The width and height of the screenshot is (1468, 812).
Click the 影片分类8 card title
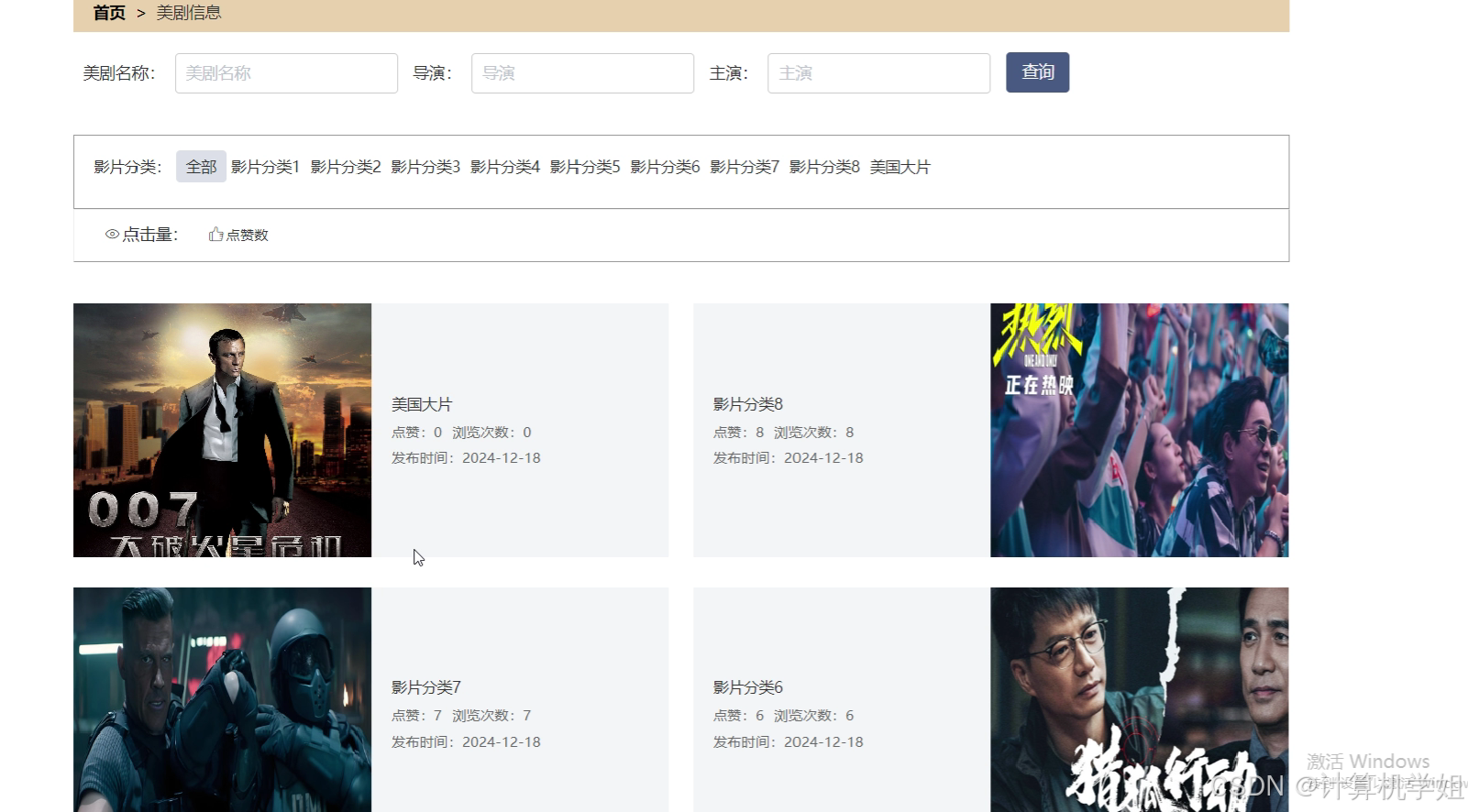point(748,404)
